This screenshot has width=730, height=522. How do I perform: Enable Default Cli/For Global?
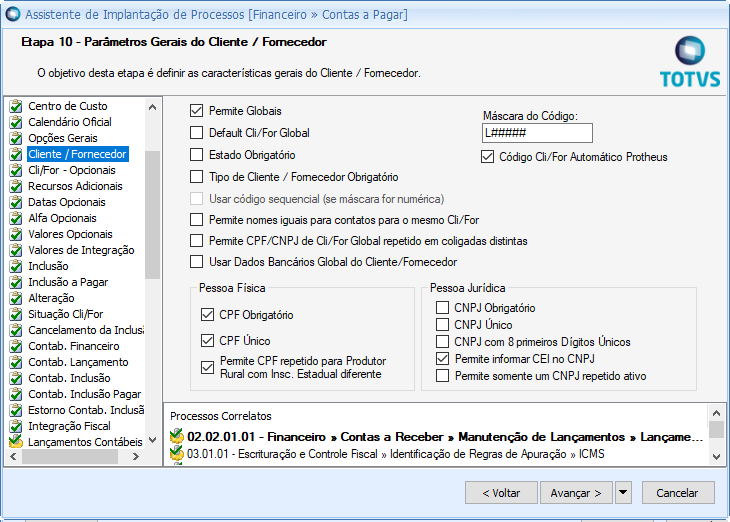pos(196,133)
